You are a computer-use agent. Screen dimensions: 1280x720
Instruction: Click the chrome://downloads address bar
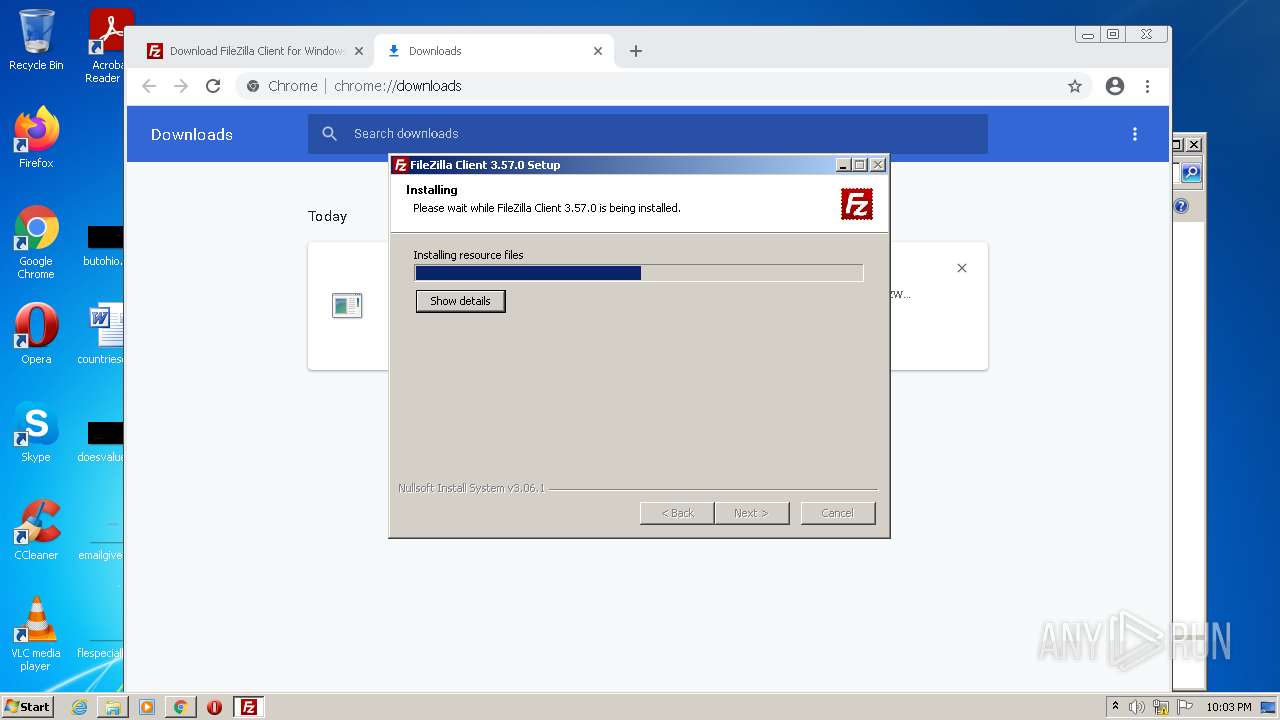click(x=650, y=86)
